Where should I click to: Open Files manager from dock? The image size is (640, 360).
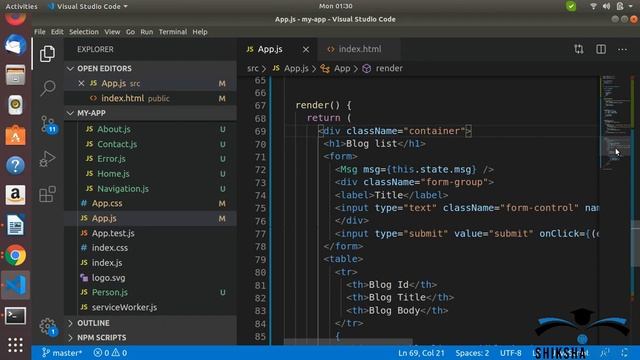coord(15,75)
